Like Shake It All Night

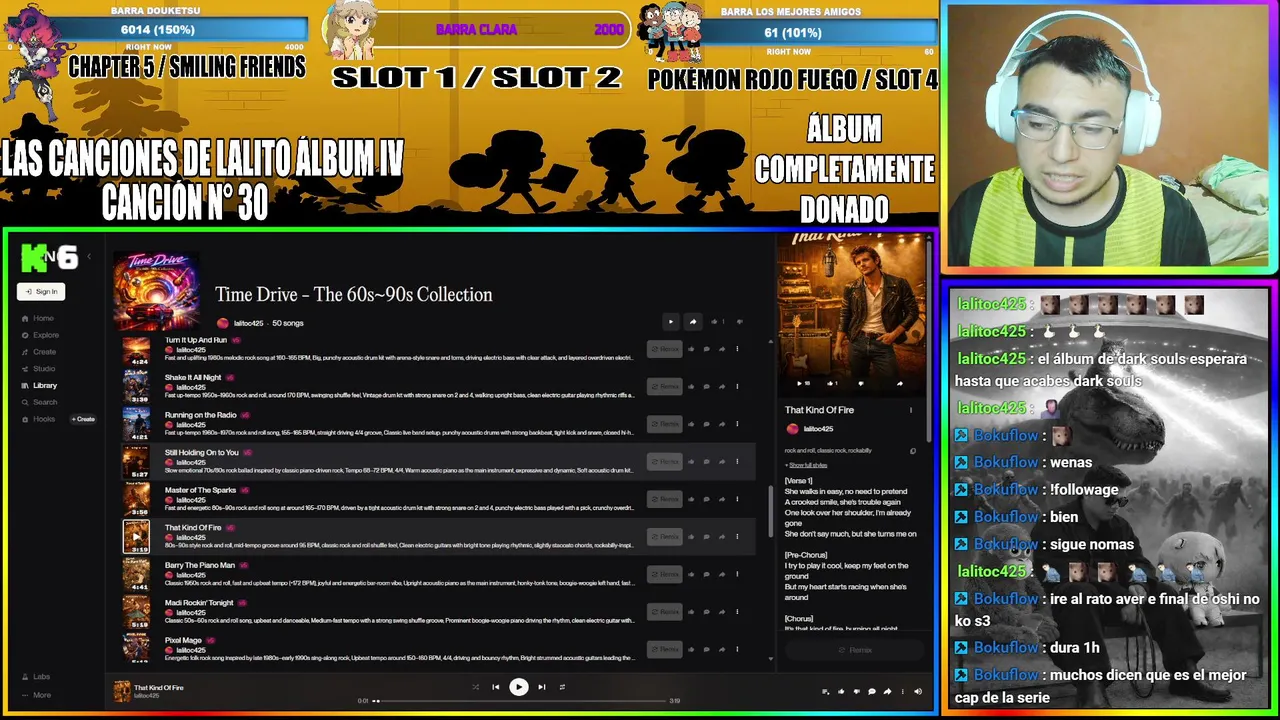[x=691, y=387]
